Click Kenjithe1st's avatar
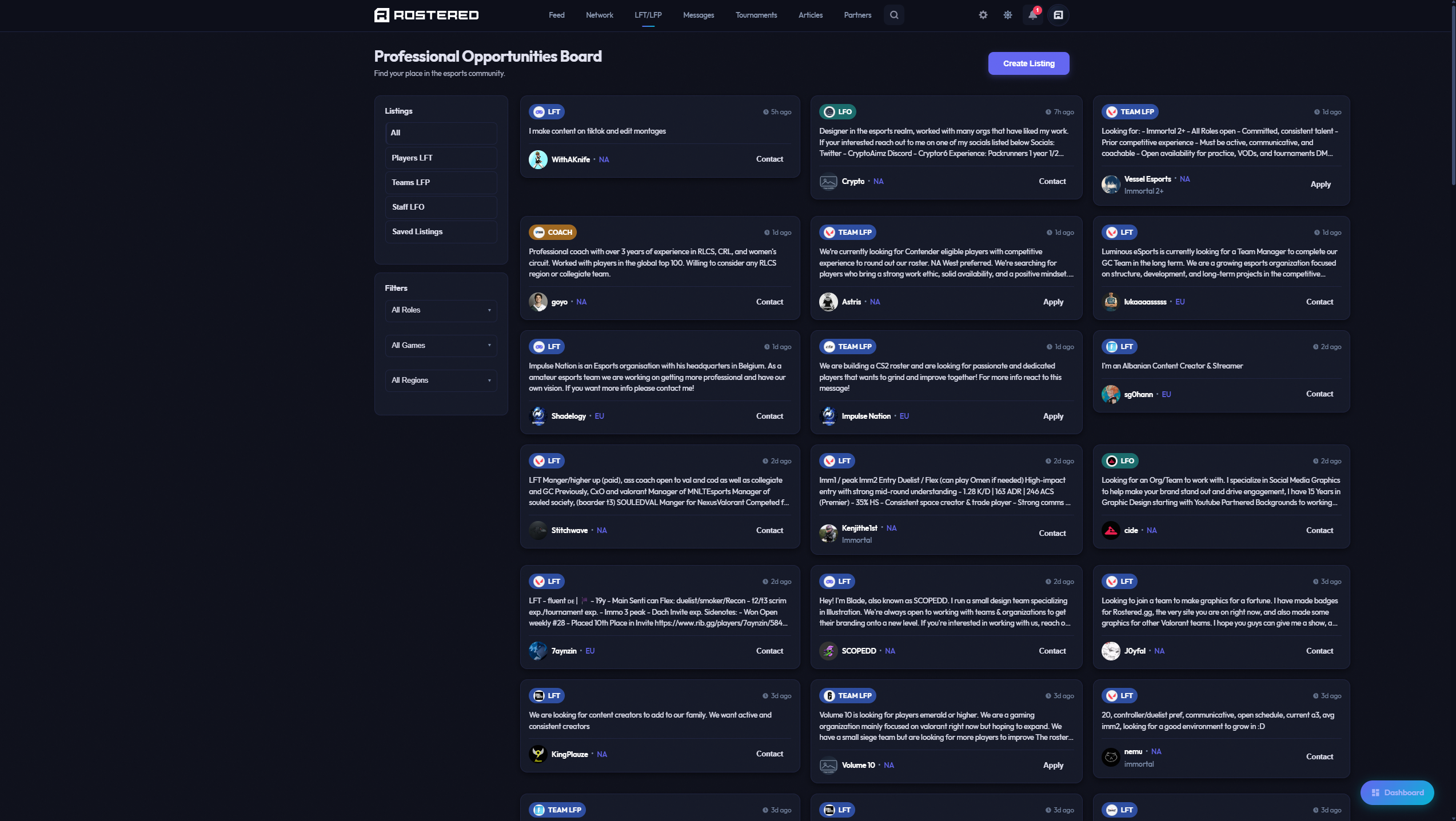1456x821 pixels. click(x=828, y=534)
